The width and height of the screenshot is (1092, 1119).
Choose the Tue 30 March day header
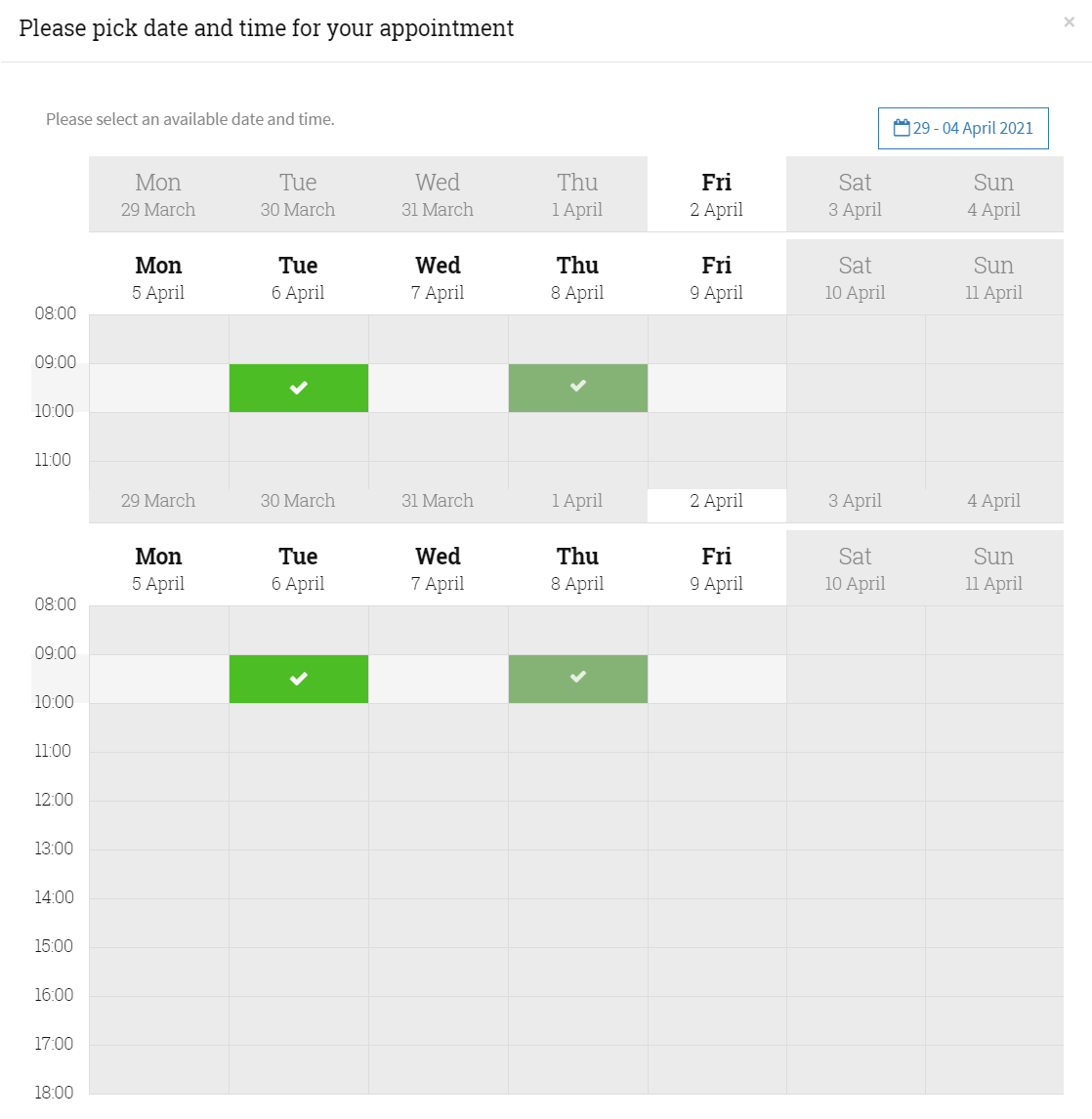point(298,194)
